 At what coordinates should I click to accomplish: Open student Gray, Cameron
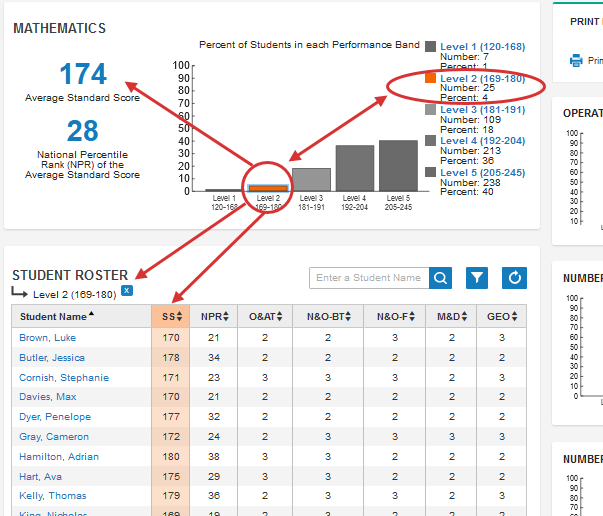(54, 437)
